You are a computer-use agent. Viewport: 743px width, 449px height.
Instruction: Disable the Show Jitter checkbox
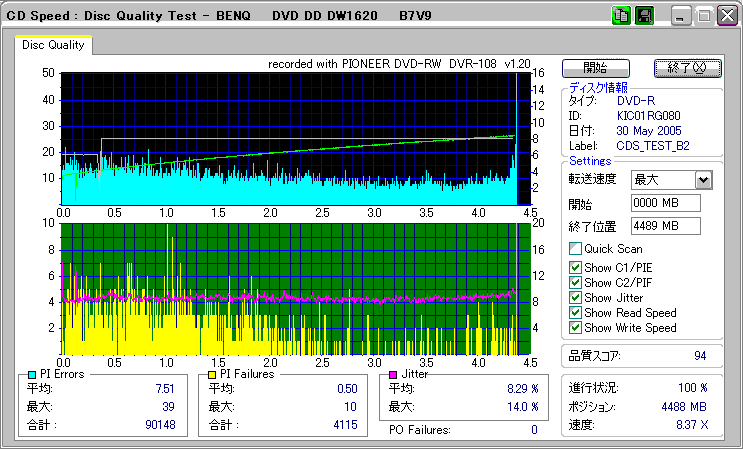coord(575,297)
